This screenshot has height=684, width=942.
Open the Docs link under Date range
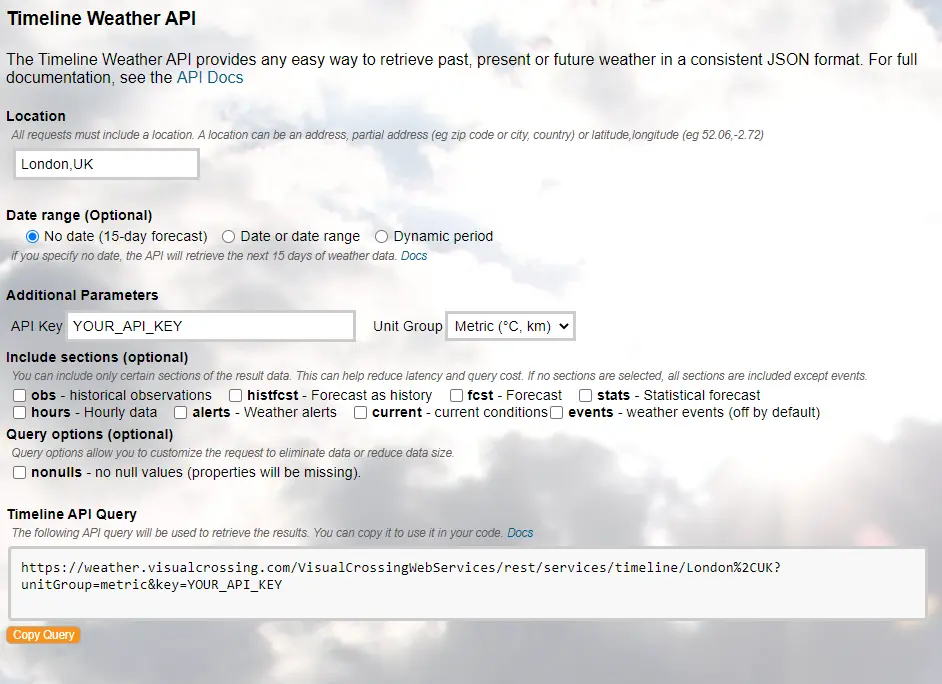click(414, 256)
